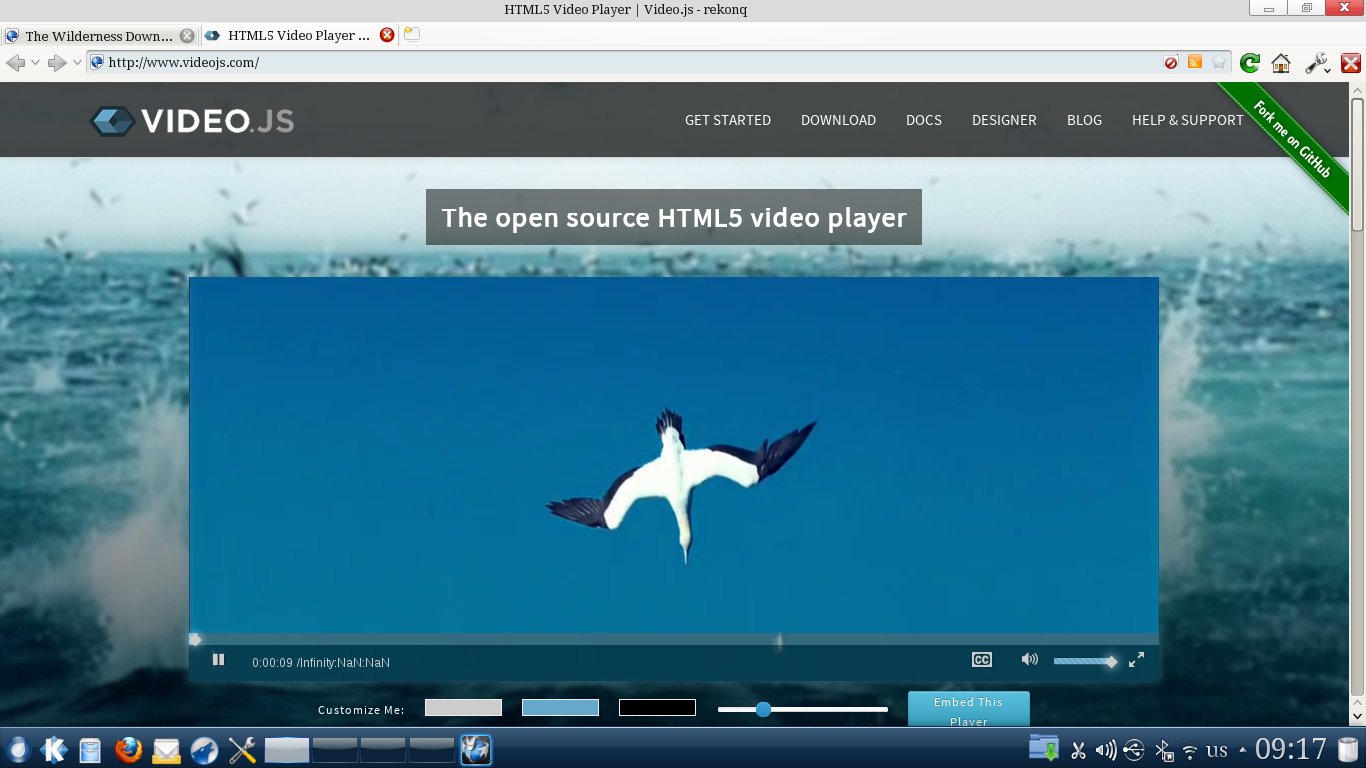
Task: Open the back history dropdown arrow
Action: [x=35, y=63]
